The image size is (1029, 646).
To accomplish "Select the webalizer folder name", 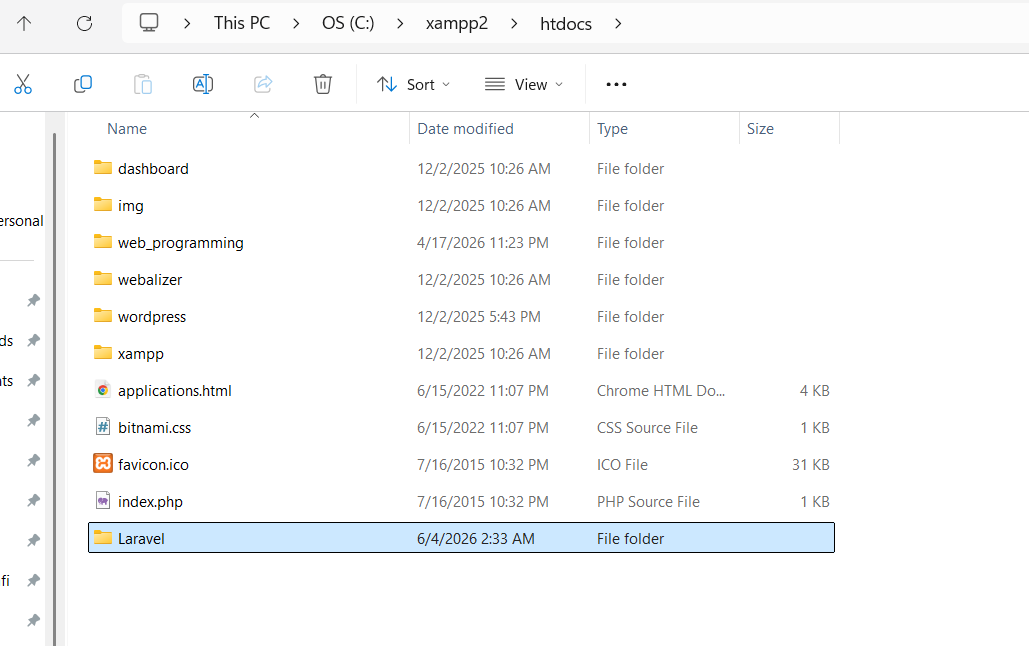I will pyautogui.click(x=150, y=280).
